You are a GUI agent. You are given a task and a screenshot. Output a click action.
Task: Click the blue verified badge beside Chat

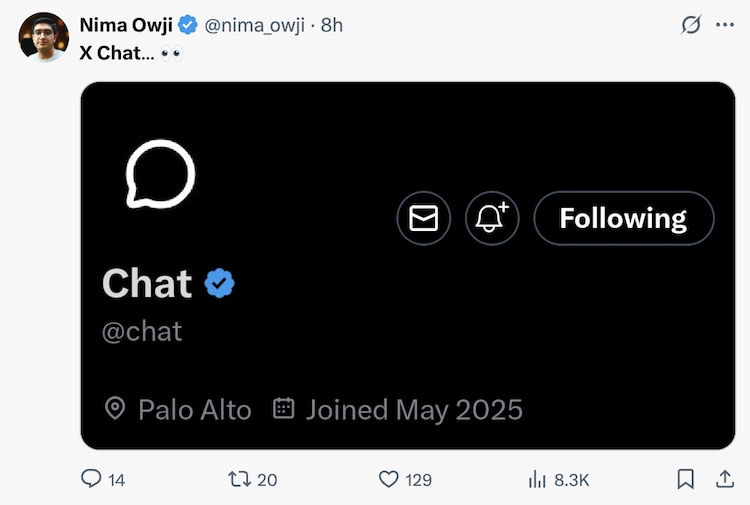click(220, 285)
